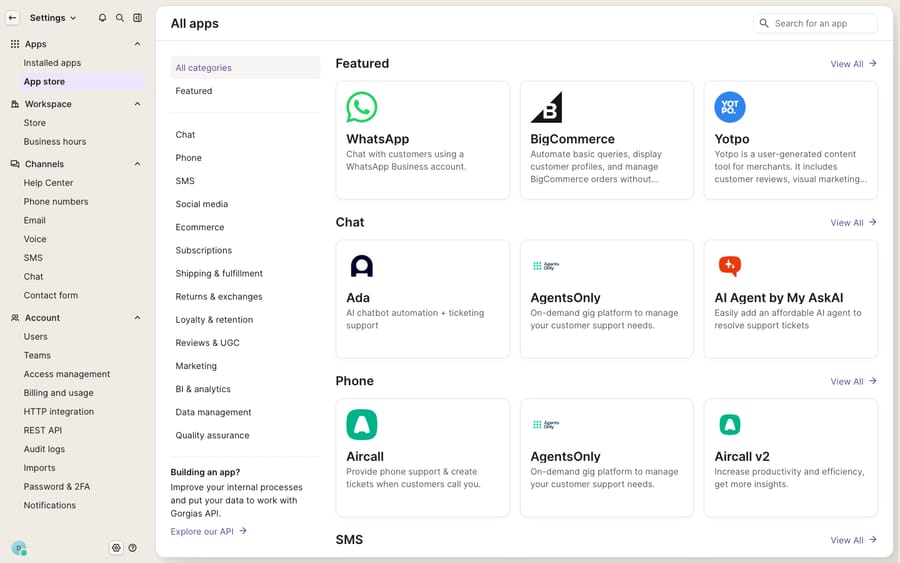Click the back arrow button beside Settings
Viewport: 900px width, 563px height.
12,18
